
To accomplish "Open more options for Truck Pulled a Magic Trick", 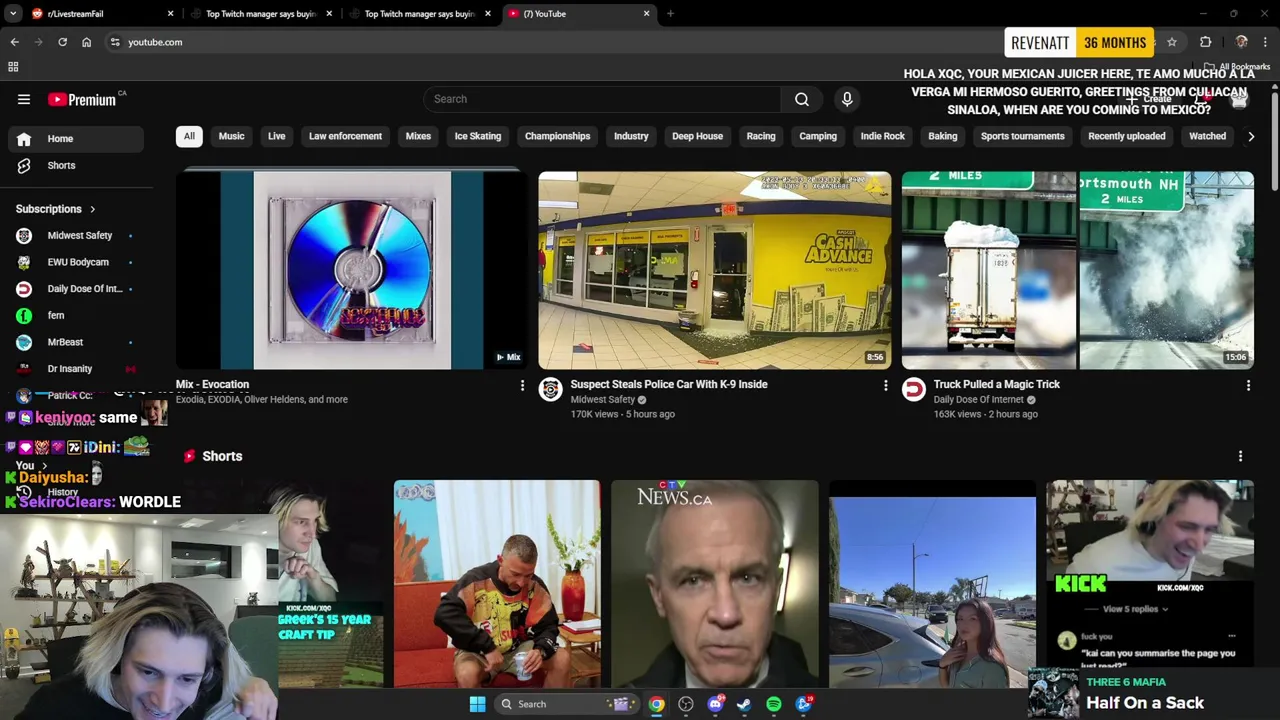I will click(x=1248, y=385).
